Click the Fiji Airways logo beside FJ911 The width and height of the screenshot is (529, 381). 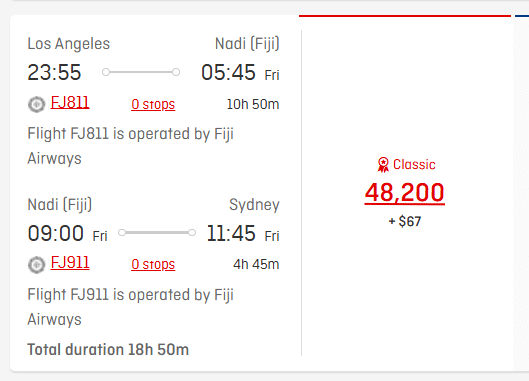[36, 265]
